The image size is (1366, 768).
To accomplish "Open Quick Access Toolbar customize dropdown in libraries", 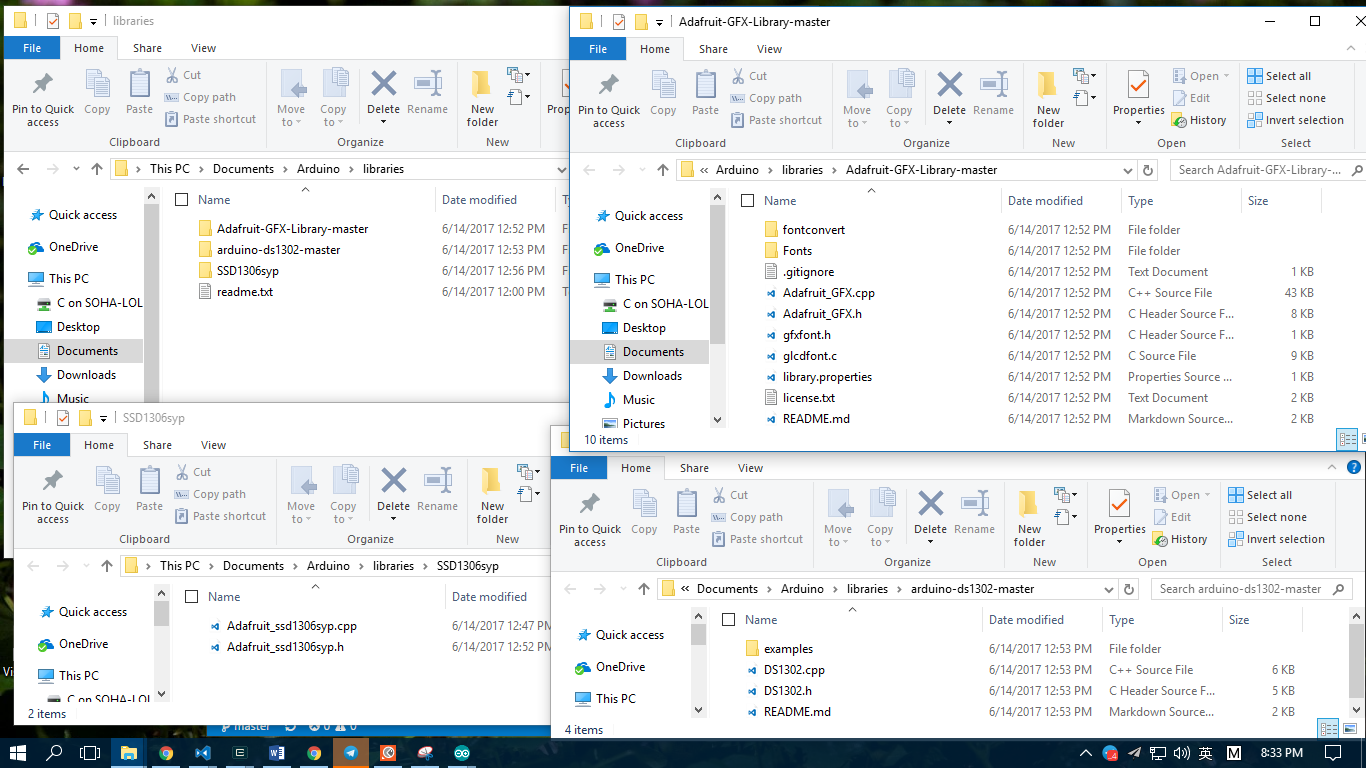I will 93,21.
